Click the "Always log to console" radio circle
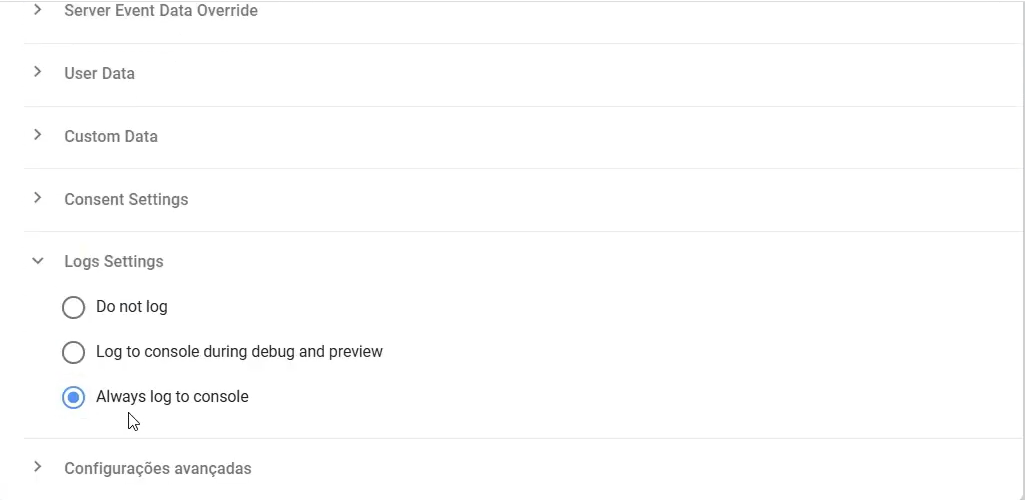1025x500 pixels. [x=73, y=397]
